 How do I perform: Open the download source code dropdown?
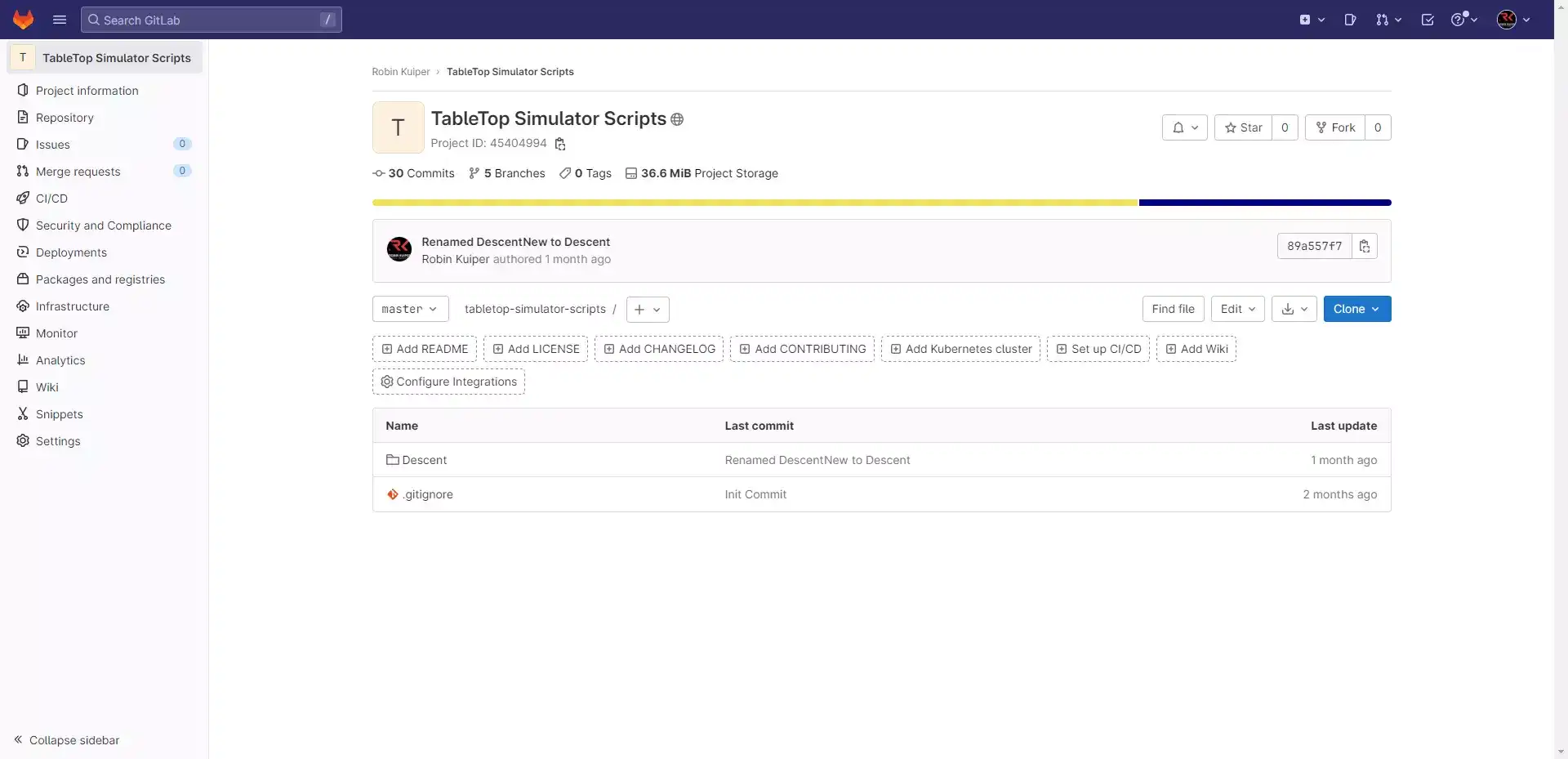click(1294, 309)
